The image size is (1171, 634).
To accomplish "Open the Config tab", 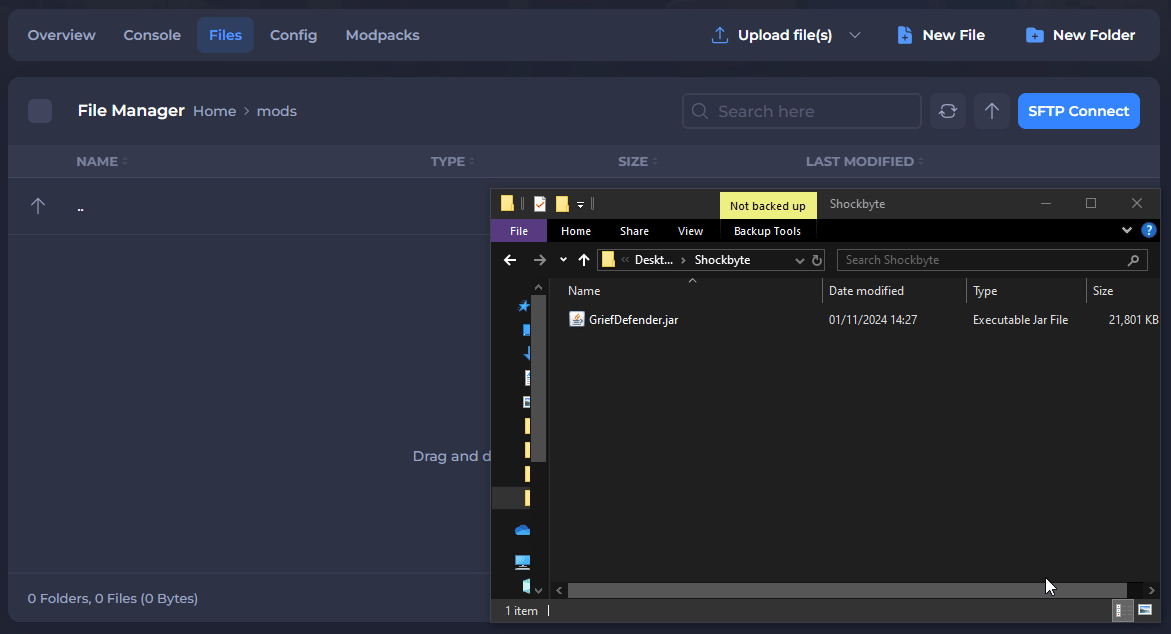I will [293, 35].
